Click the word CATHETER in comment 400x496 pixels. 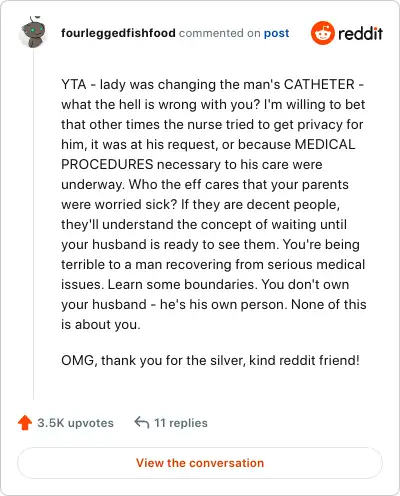tap(319, 84)
